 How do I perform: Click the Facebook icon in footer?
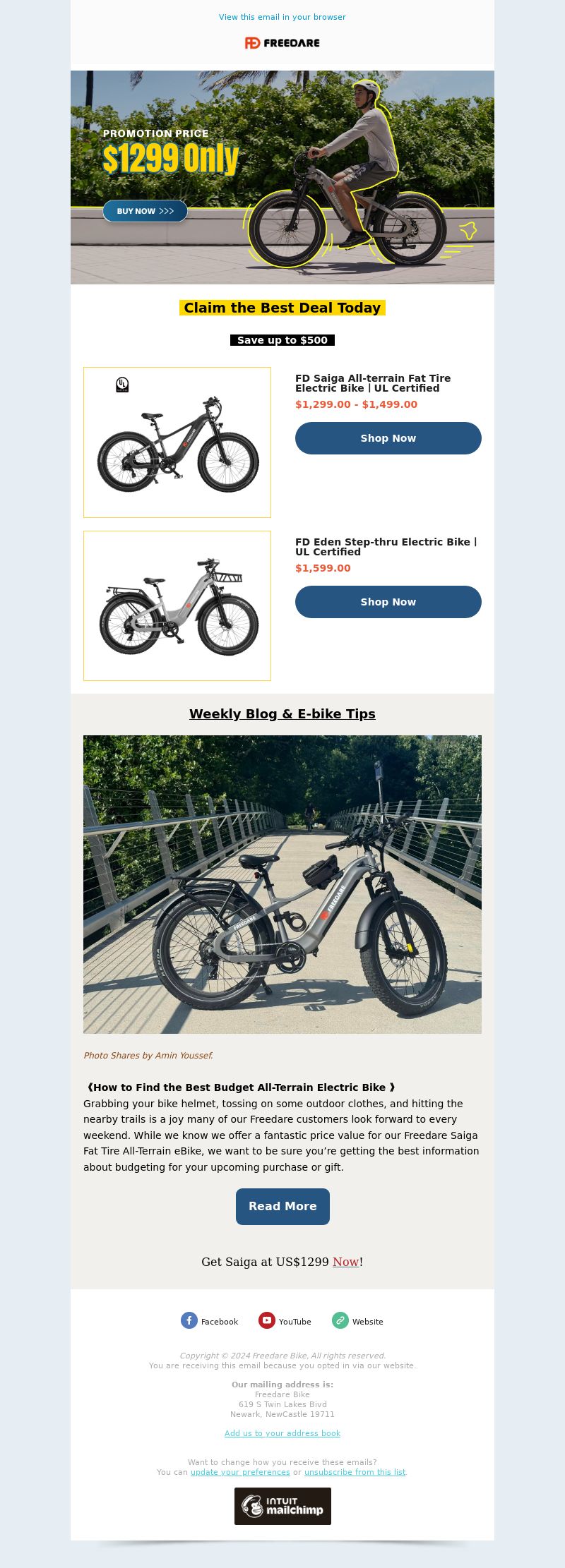tap(189, 1320)
